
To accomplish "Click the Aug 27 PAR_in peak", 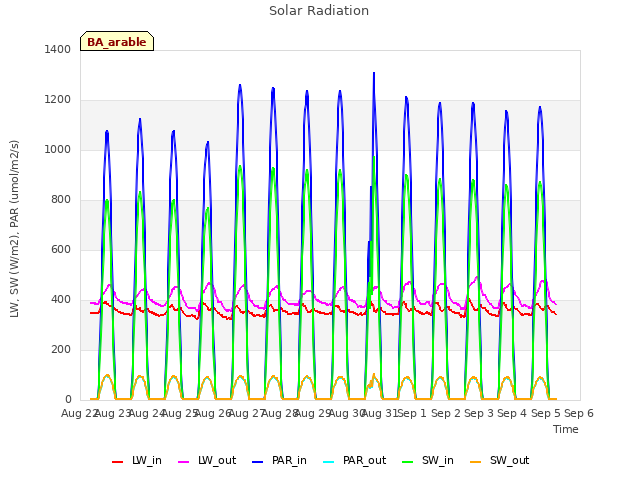I will coord(240,85).
